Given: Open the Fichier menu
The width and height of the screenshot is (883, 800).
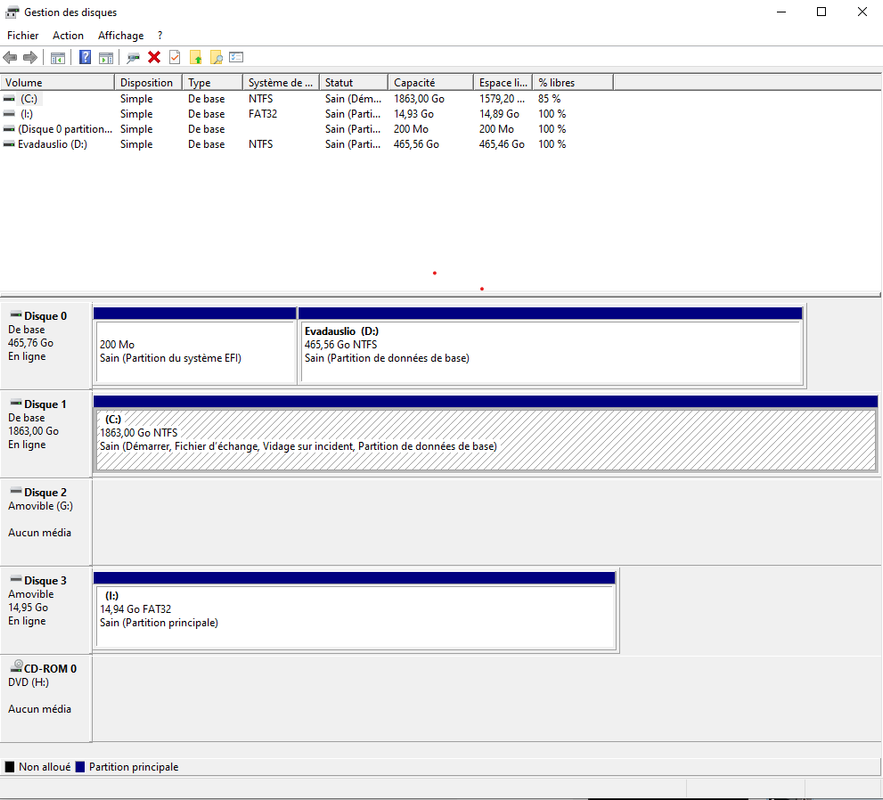Looking at the screenshot, I should [x=23, y=35].
